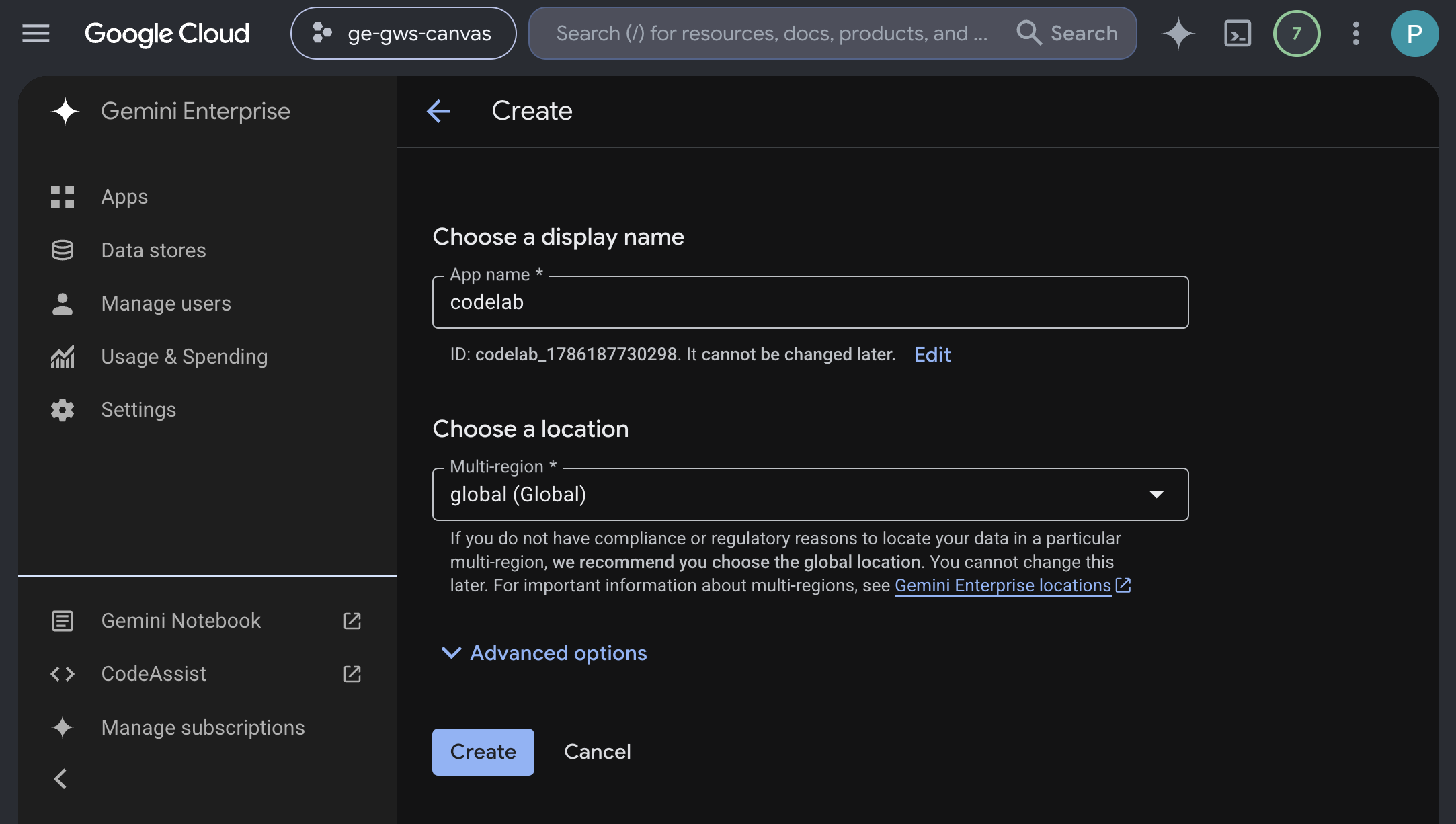Click the Gemini Enterprise star logo
The height and width of the screenshot is (824, 1456).
pyautogui.click(x=65, y=111)
